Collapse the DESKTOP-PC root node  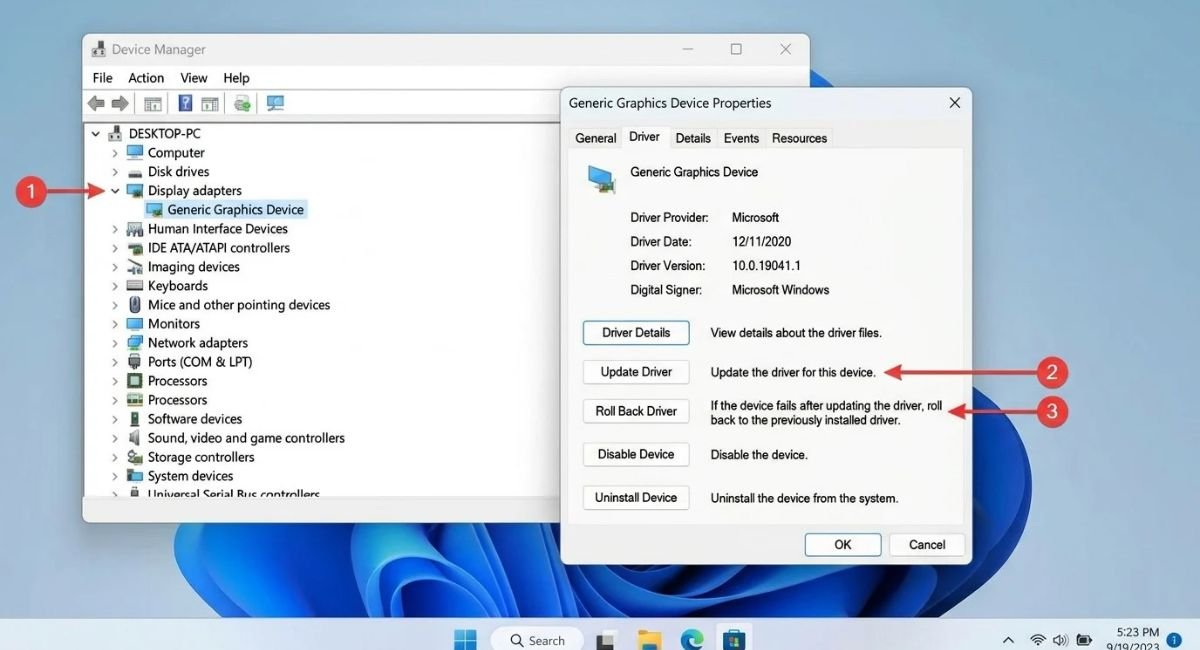pos(96,134)
